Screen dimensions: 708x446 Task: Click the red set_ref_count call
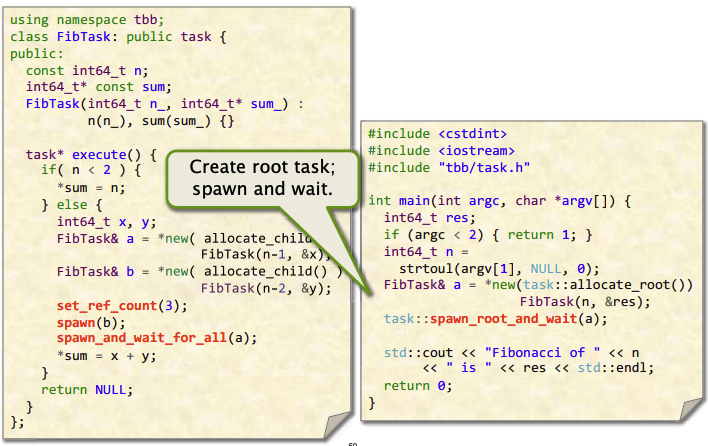pos(121,306)
